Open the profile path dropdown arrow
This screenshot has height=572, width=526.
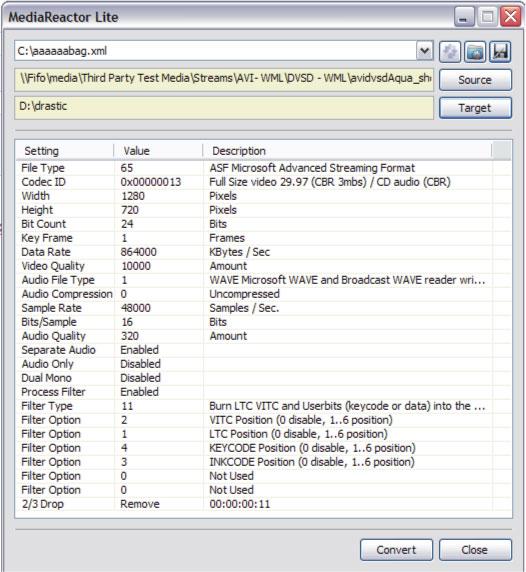pos(424,51)
